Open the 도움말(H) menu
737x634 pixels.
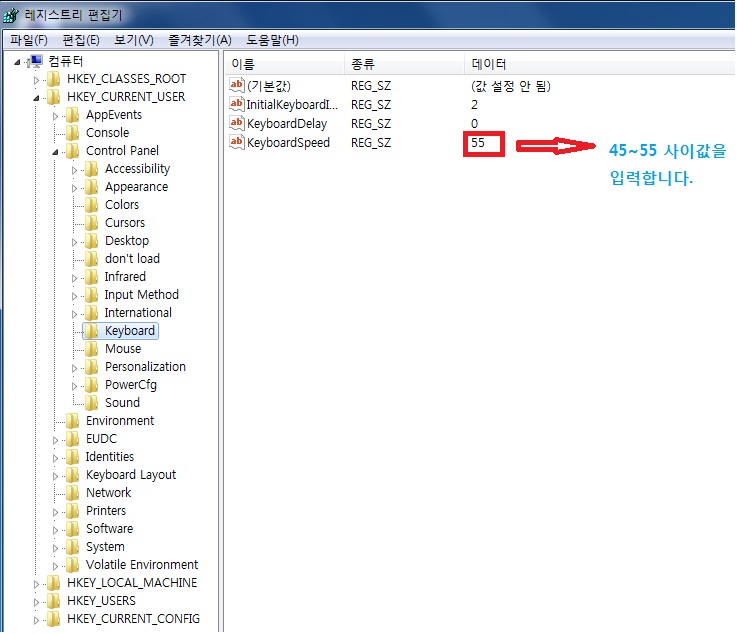pos(273,40)
